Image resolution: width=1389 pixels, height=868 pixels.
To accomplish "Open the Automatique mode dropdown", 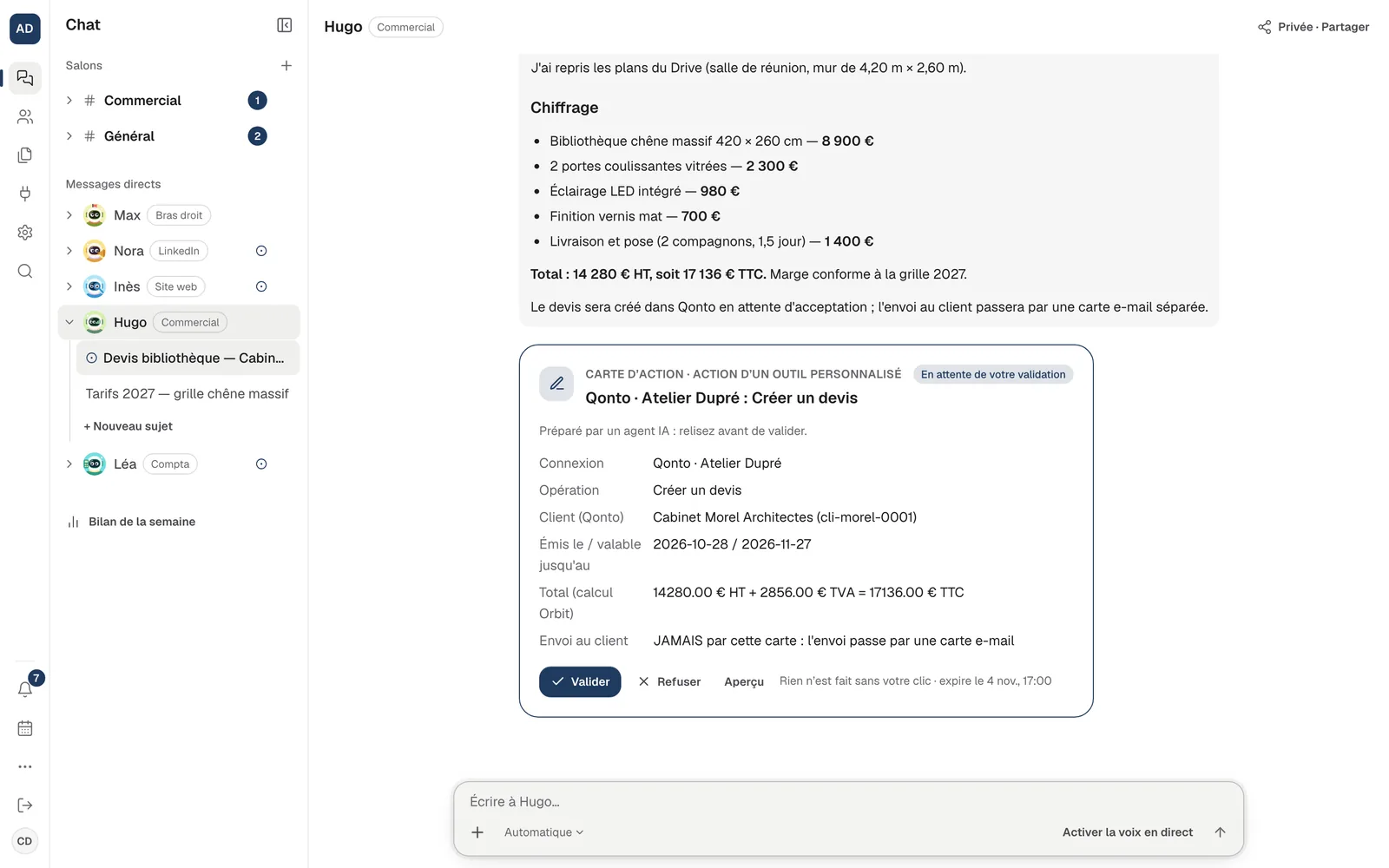I will pos(543,832).
